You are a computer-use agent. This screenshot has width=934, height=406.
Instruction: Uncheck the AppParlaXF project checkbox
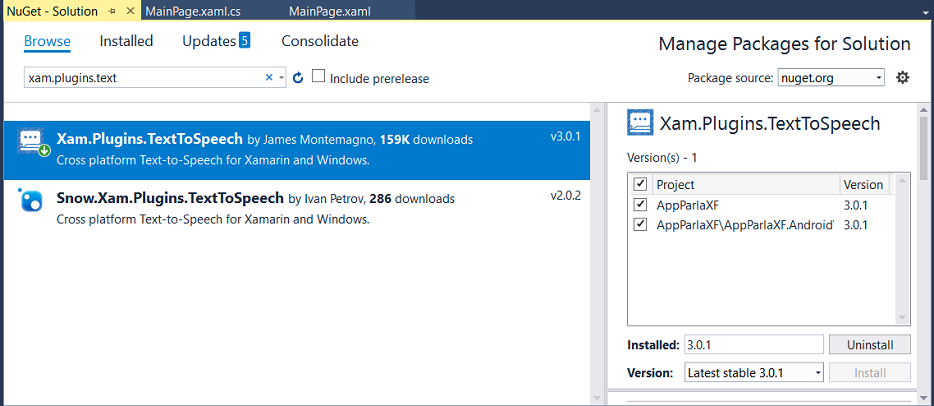[x=640, y=204]
